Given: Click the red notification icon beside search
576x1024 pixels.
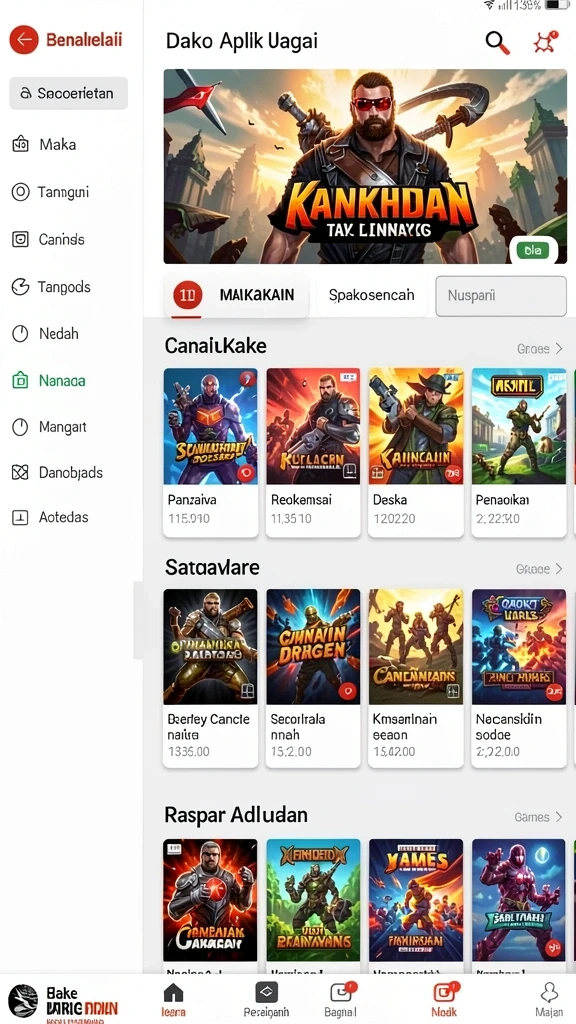Looking at the screenshot, I should 545,42.
